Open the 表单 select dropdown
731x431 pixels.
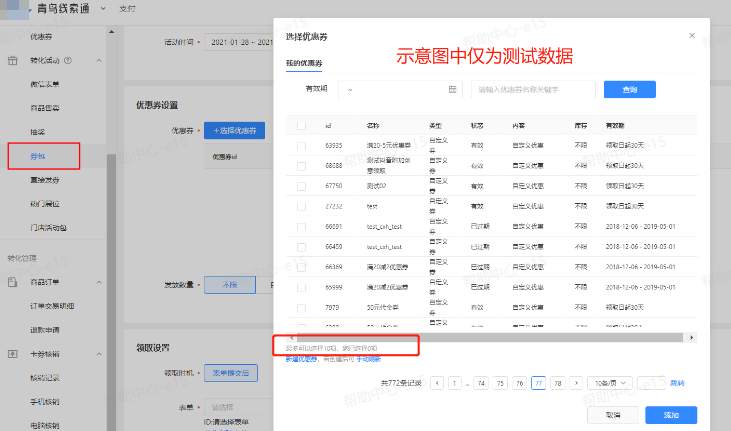(x=239, y=407)
